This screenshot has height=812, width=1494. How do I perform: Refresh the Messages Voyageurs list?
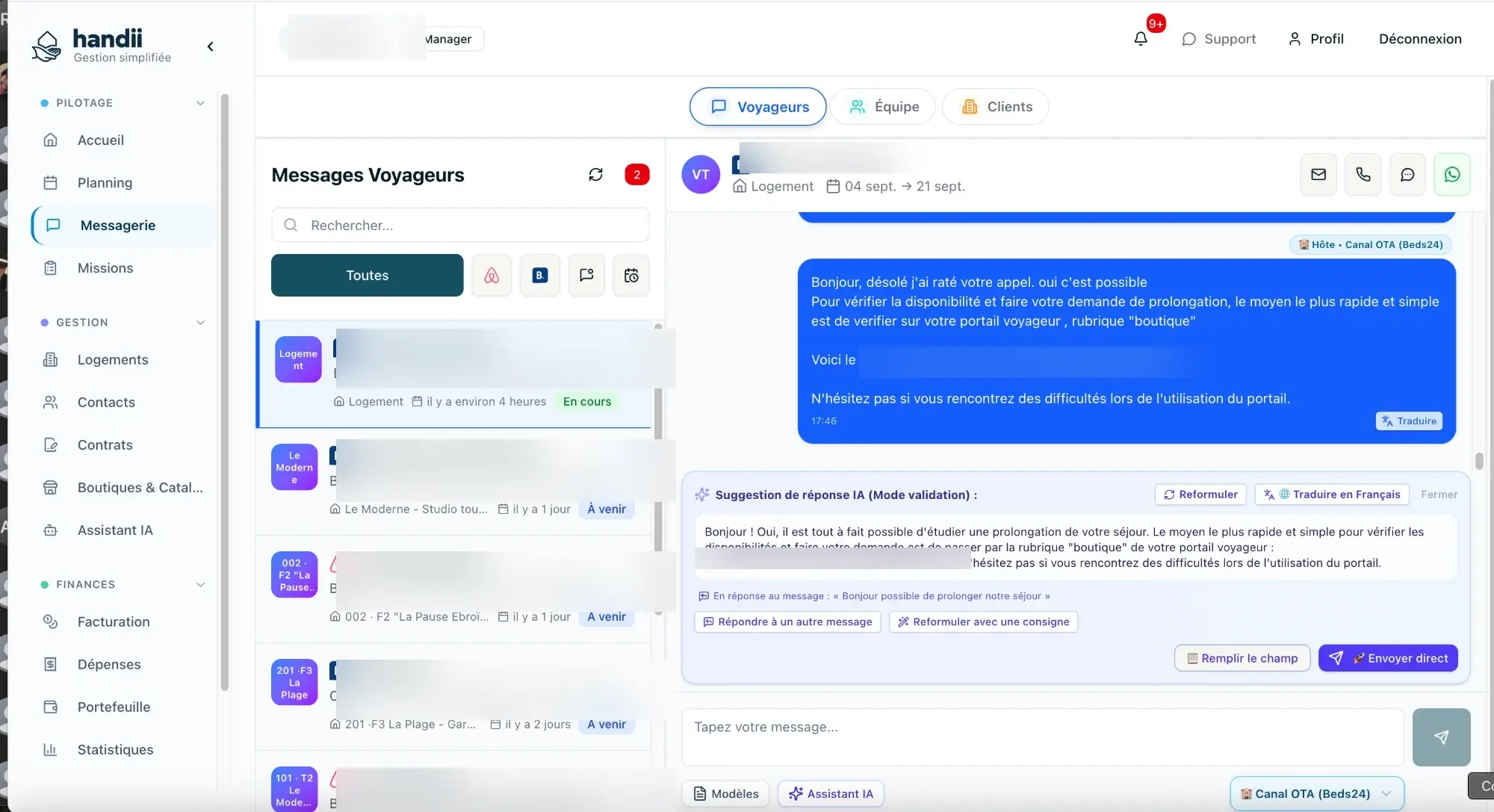click(x=595, y=174)
